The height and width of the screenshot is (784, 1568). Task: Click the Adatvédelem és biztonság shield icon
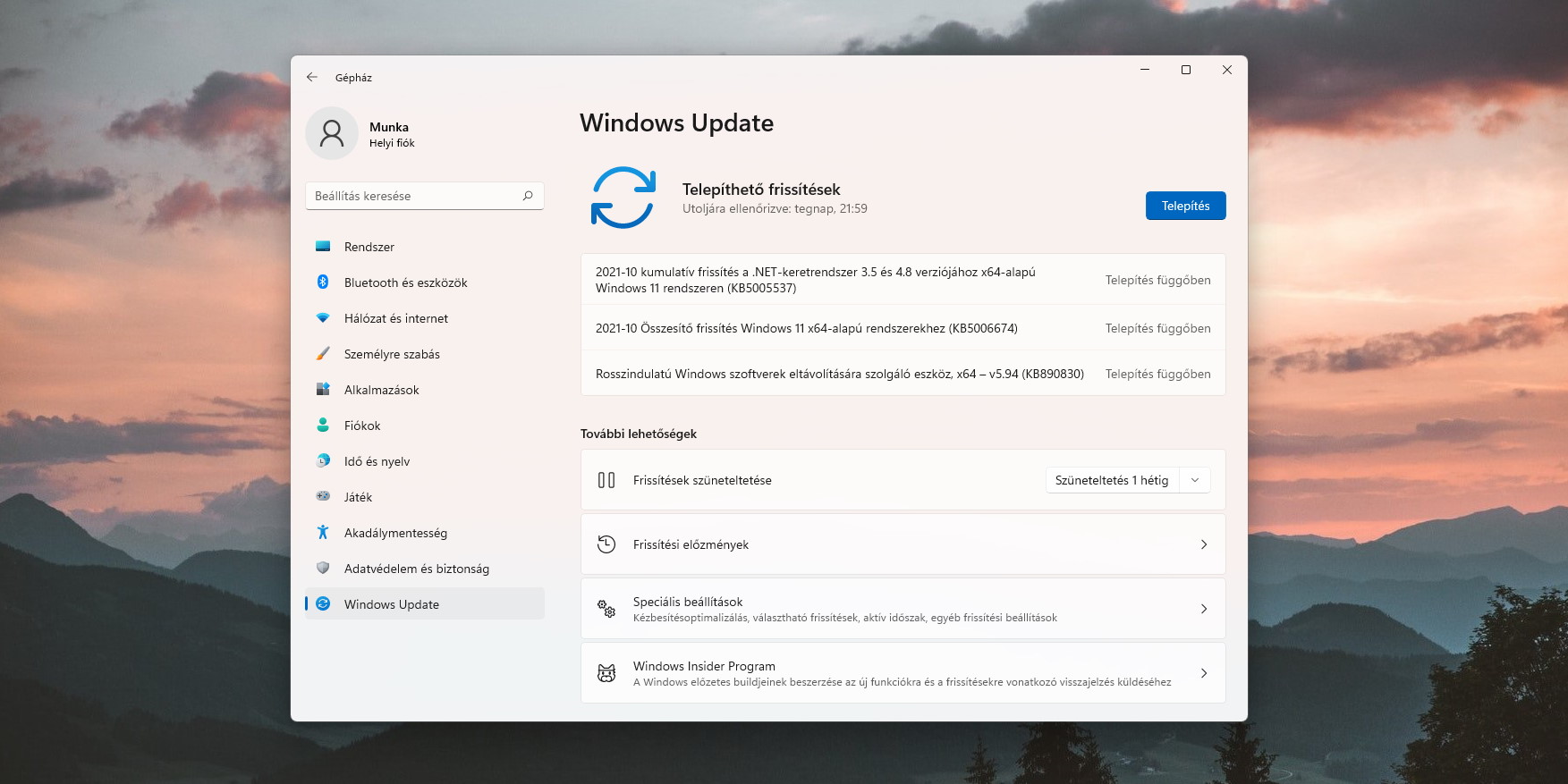(323, 569)
